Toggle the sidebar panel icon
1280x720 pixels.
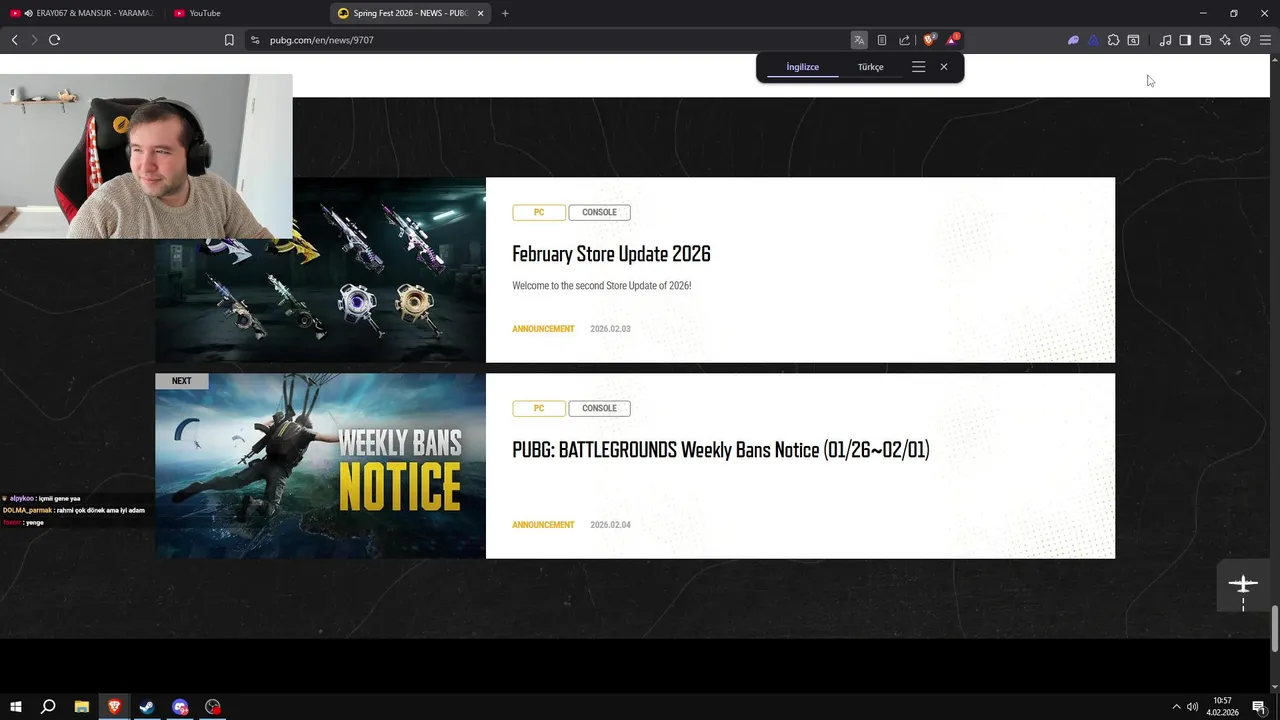pos(1185,40)
